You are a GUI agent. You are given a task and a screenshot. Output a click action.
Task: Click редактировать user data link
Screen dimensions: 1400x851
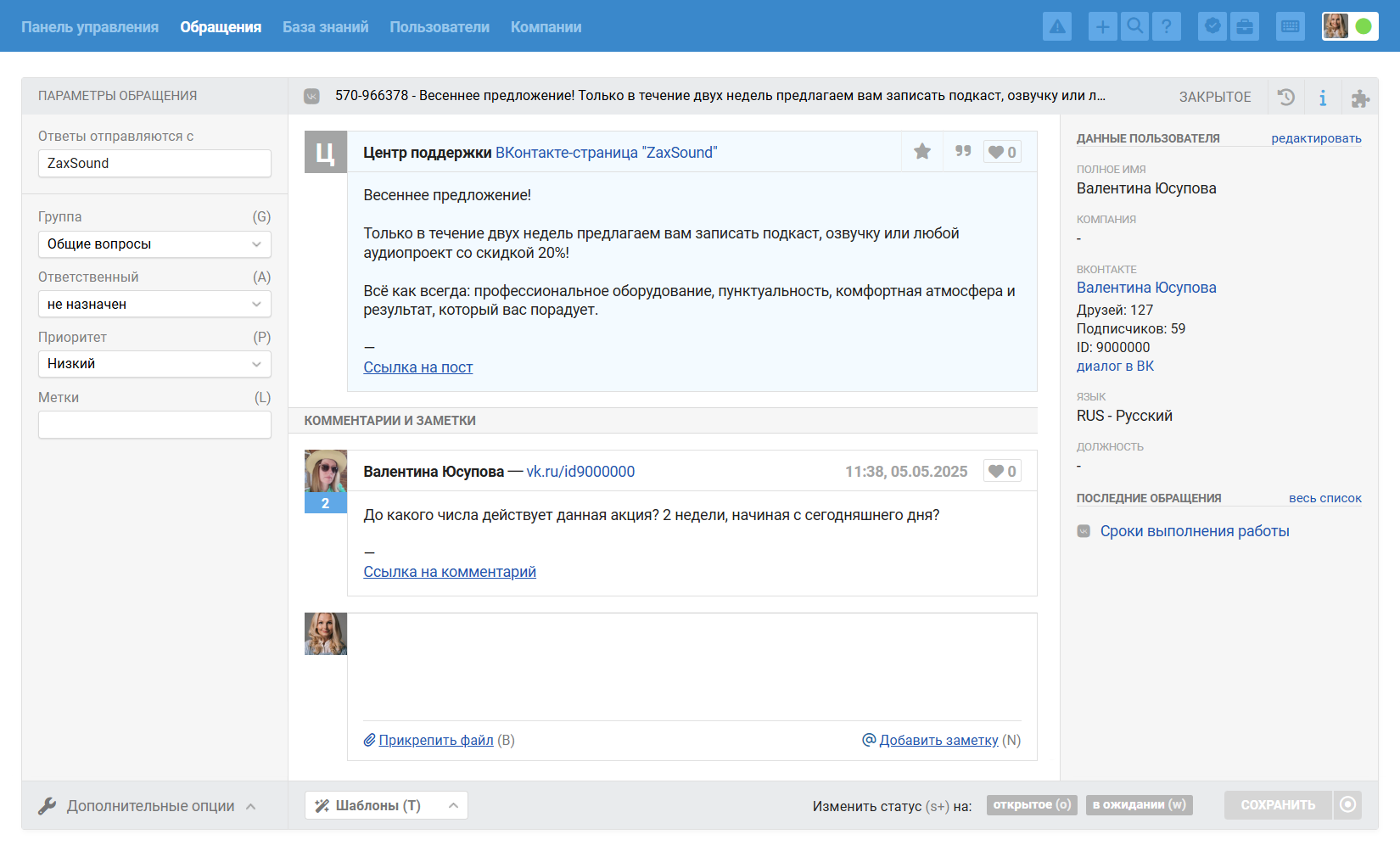pos(1316,138)
